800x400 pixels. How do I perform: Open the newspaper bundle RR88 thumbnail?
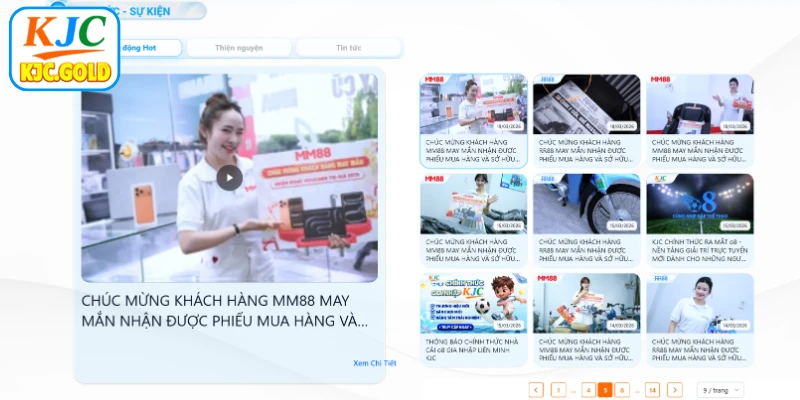click(x=587, y=104)
